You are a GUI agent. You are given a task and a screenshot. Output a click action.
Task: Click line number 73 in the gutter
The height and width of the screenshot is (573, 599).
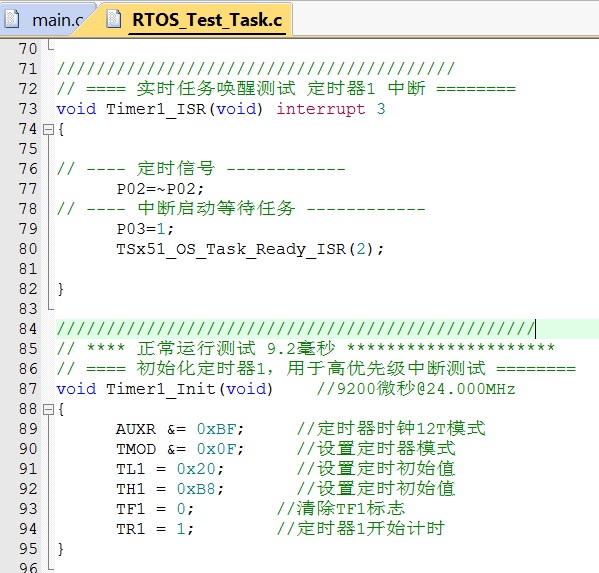click(x=28, y=109)
